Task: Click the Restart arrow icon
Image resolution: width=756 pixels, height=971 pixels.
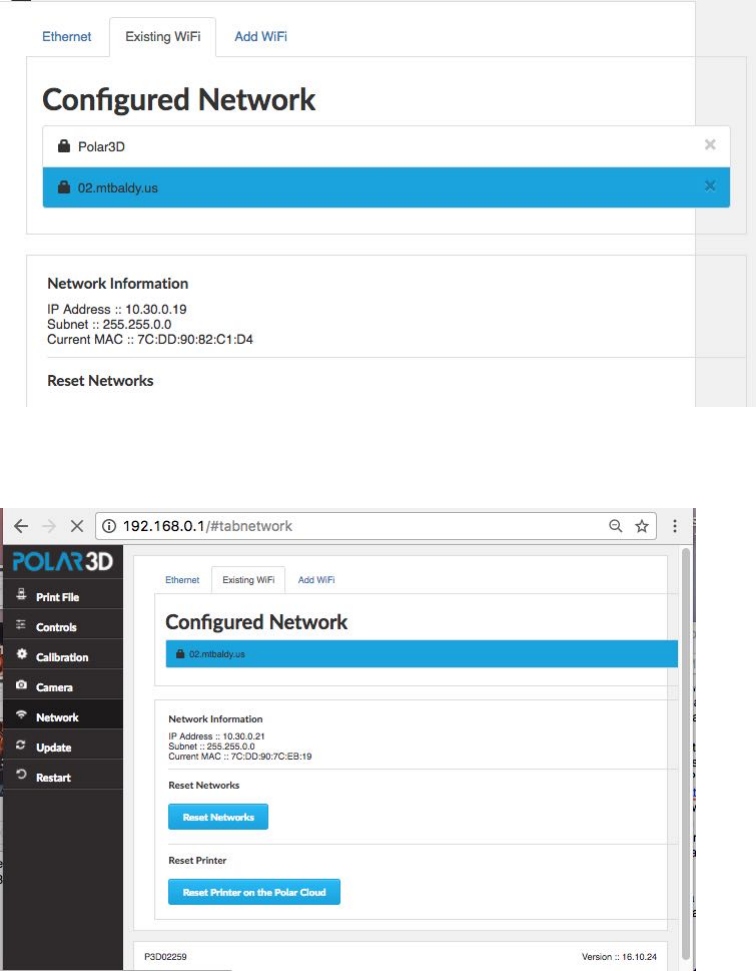Action: click(x=21, y=775)
